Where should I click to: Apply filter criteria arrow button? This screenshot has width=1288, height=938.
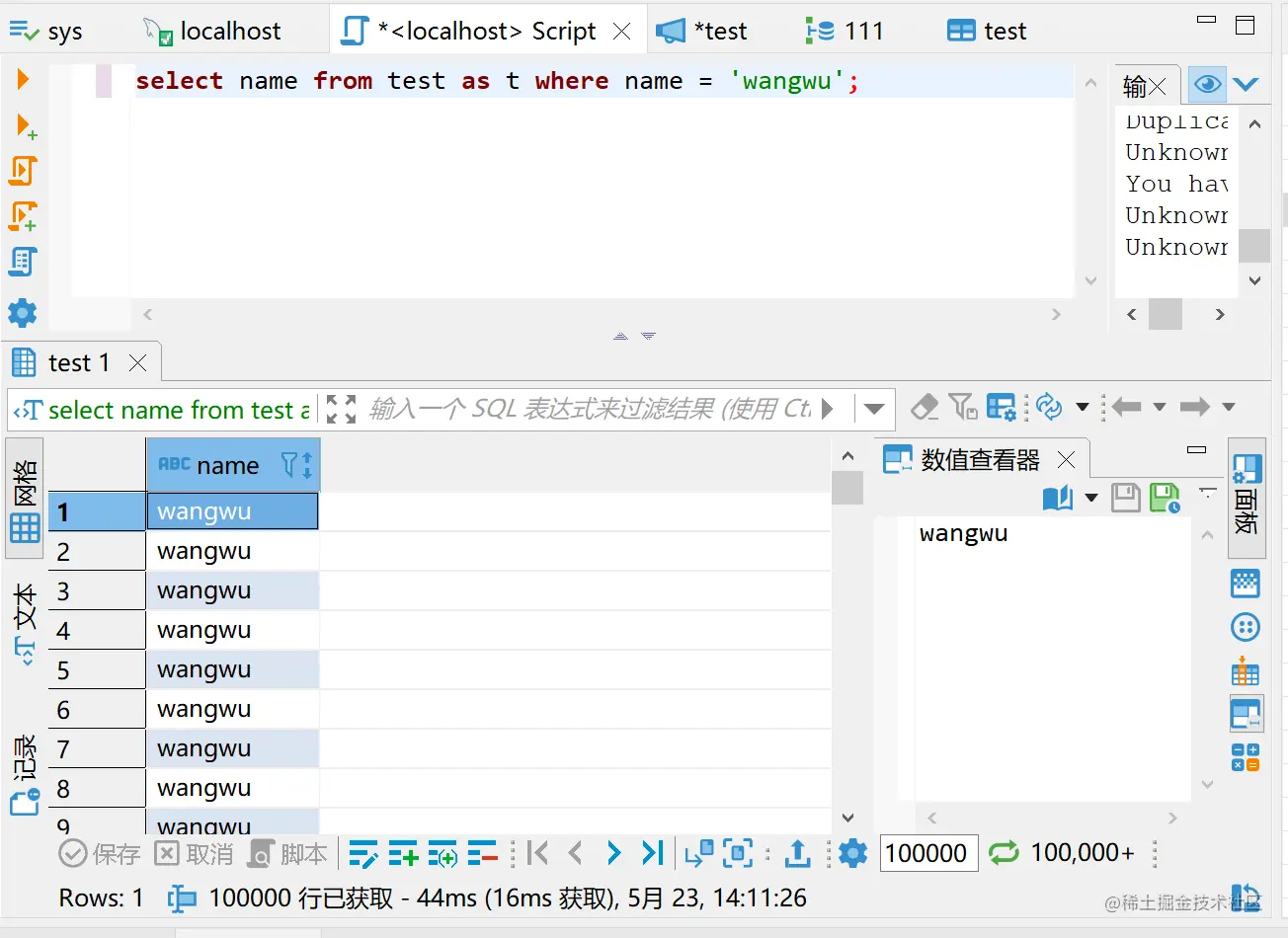coord(828,409)
